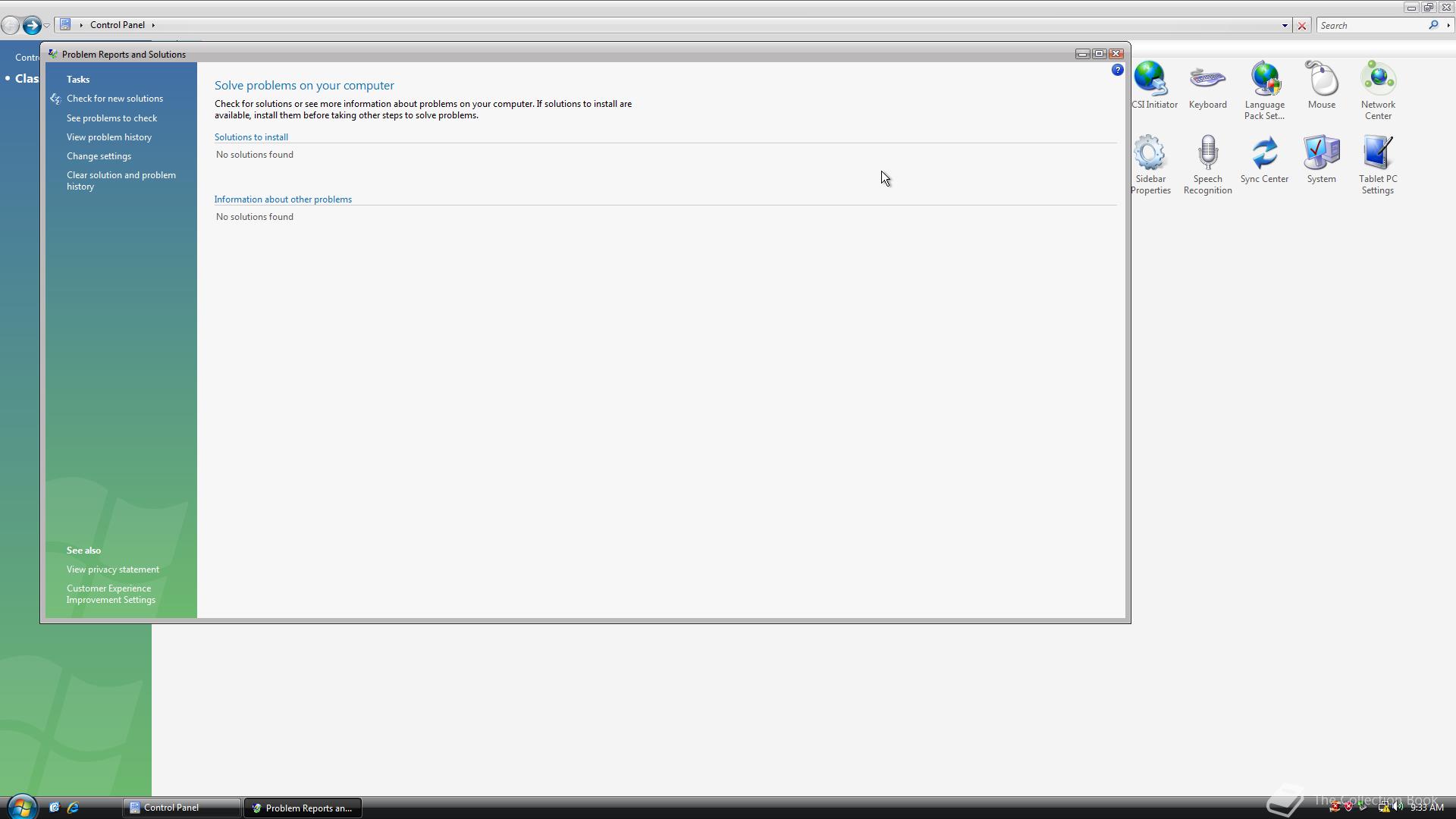Click Check for new solutions
The width and height of the screenshot is (1456, 819).
tap(115, 99)
